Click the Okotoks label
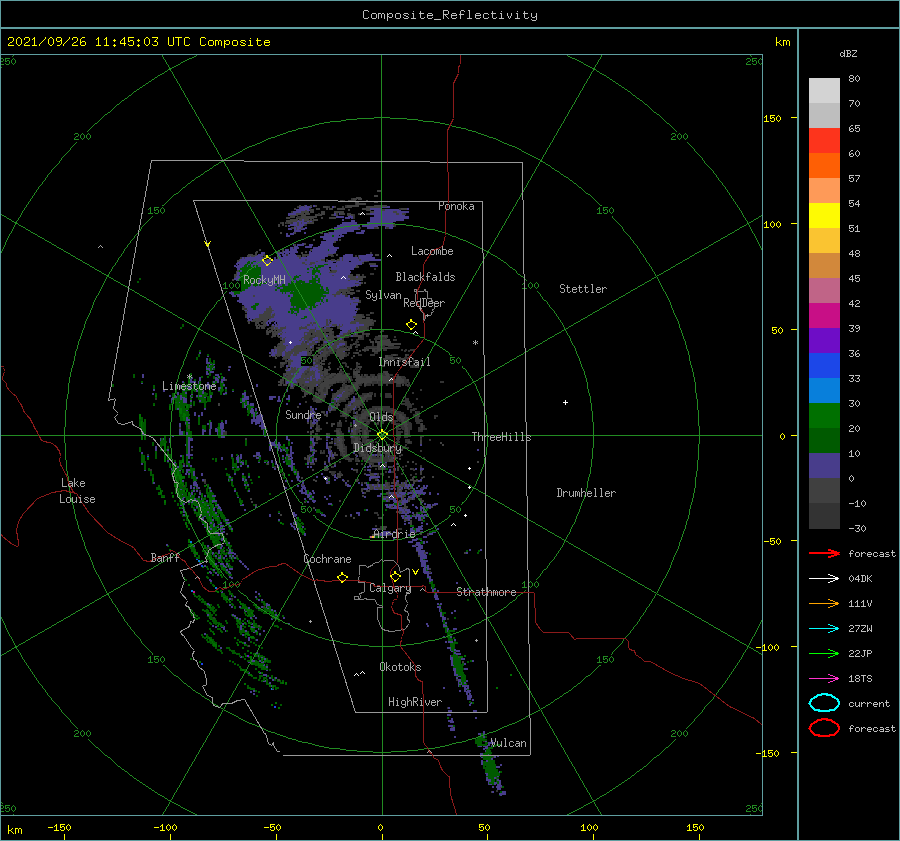The height and width of the screenshot is (841, 900). [400, 666]
